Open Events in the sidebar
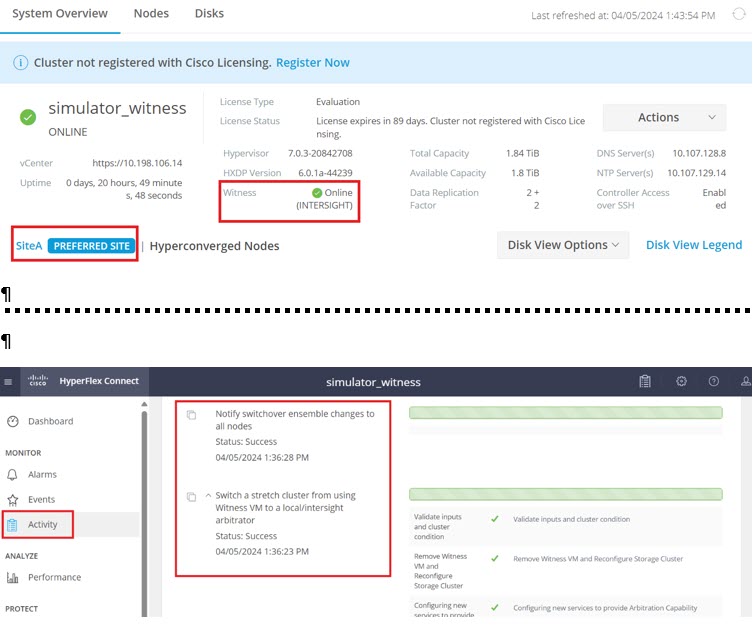The height and width of the screenshot is (633, 753). tap(41, 499)
